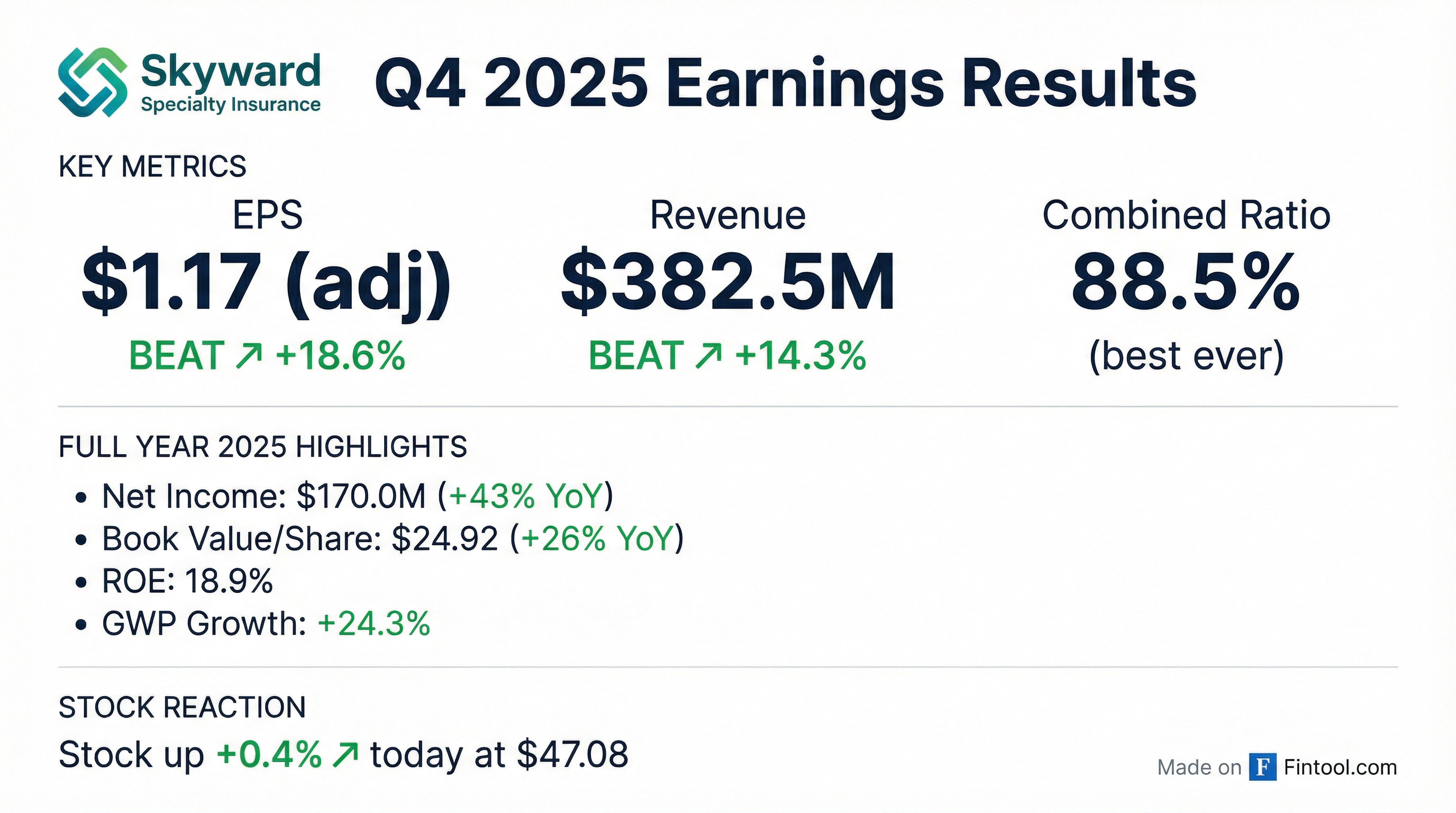
Task: Click the blue Fintool F icon
Action: [x=1262, y=767]
